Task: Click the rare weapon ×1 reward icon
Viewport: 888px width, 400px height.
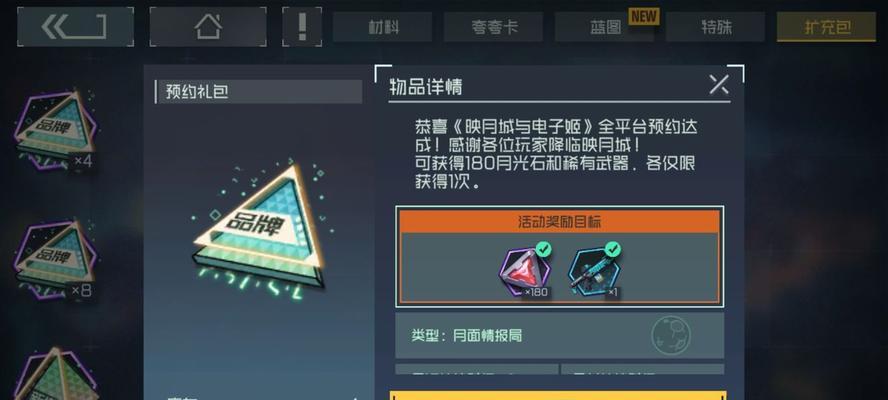Action: tap(595, 272)
